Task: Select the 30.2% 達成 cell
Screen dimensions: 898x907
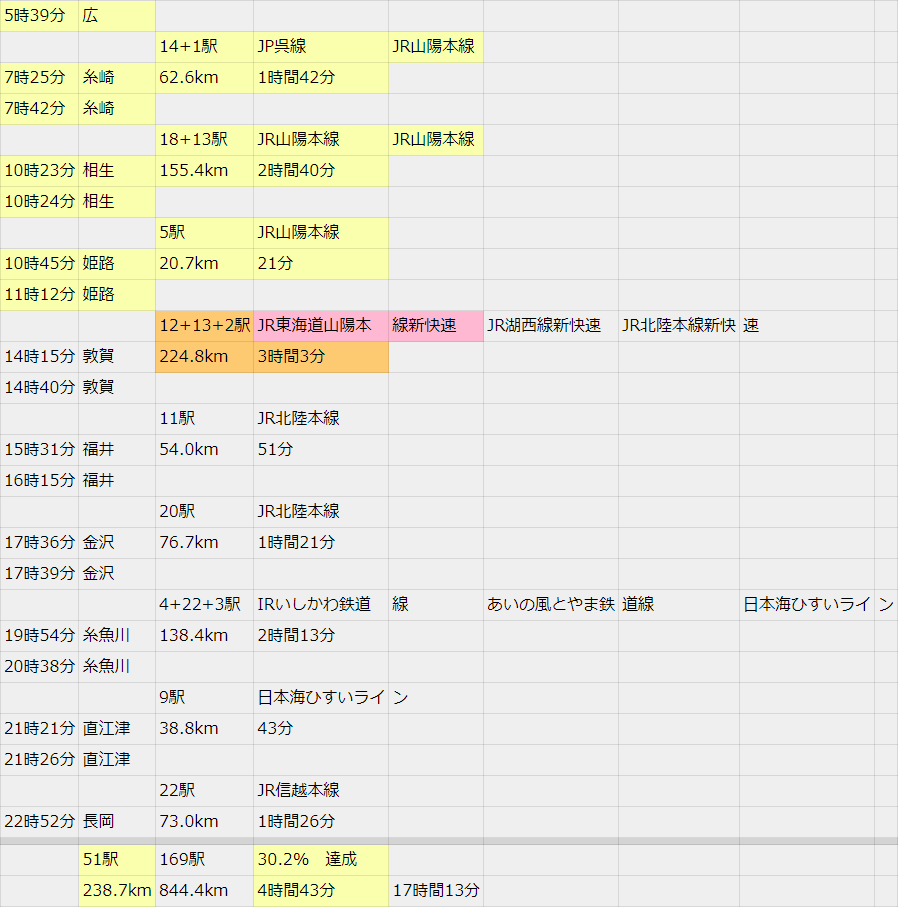Action: pyautogui.click(x=321, y=860)
